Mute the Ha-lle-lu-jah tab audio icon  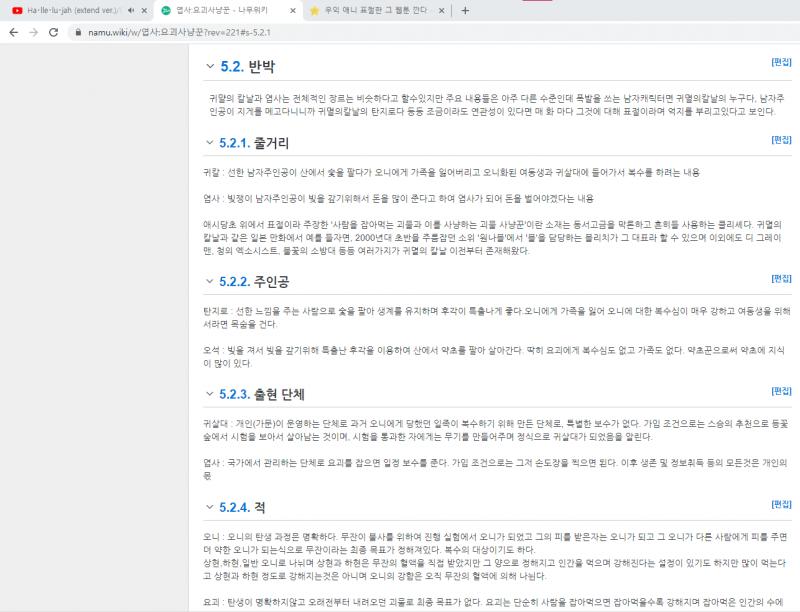pyautogui.click(x=131, y=10)
